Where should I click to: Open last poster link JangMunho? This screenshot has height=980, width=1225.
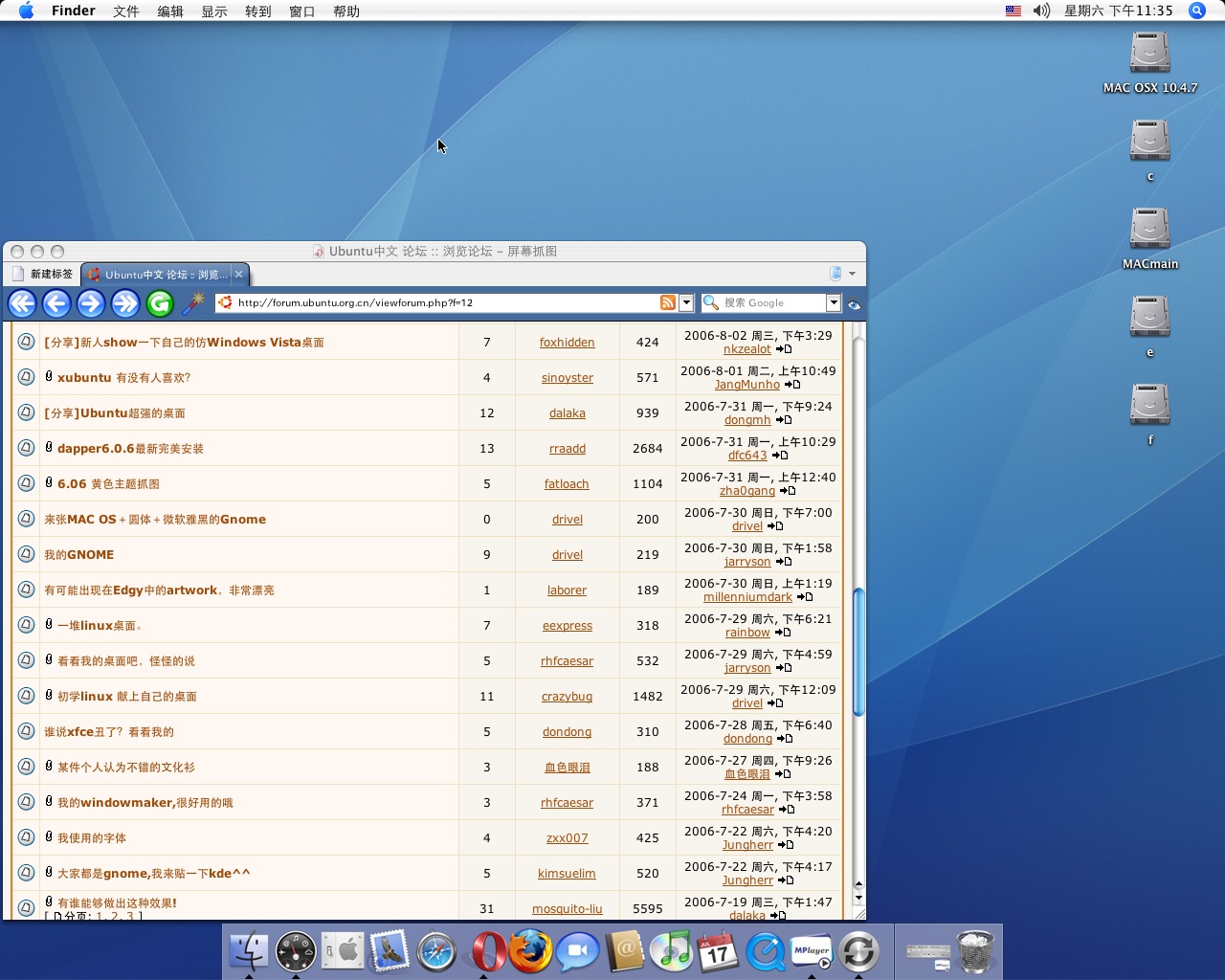pyautogui.click(x=747, y=385)
